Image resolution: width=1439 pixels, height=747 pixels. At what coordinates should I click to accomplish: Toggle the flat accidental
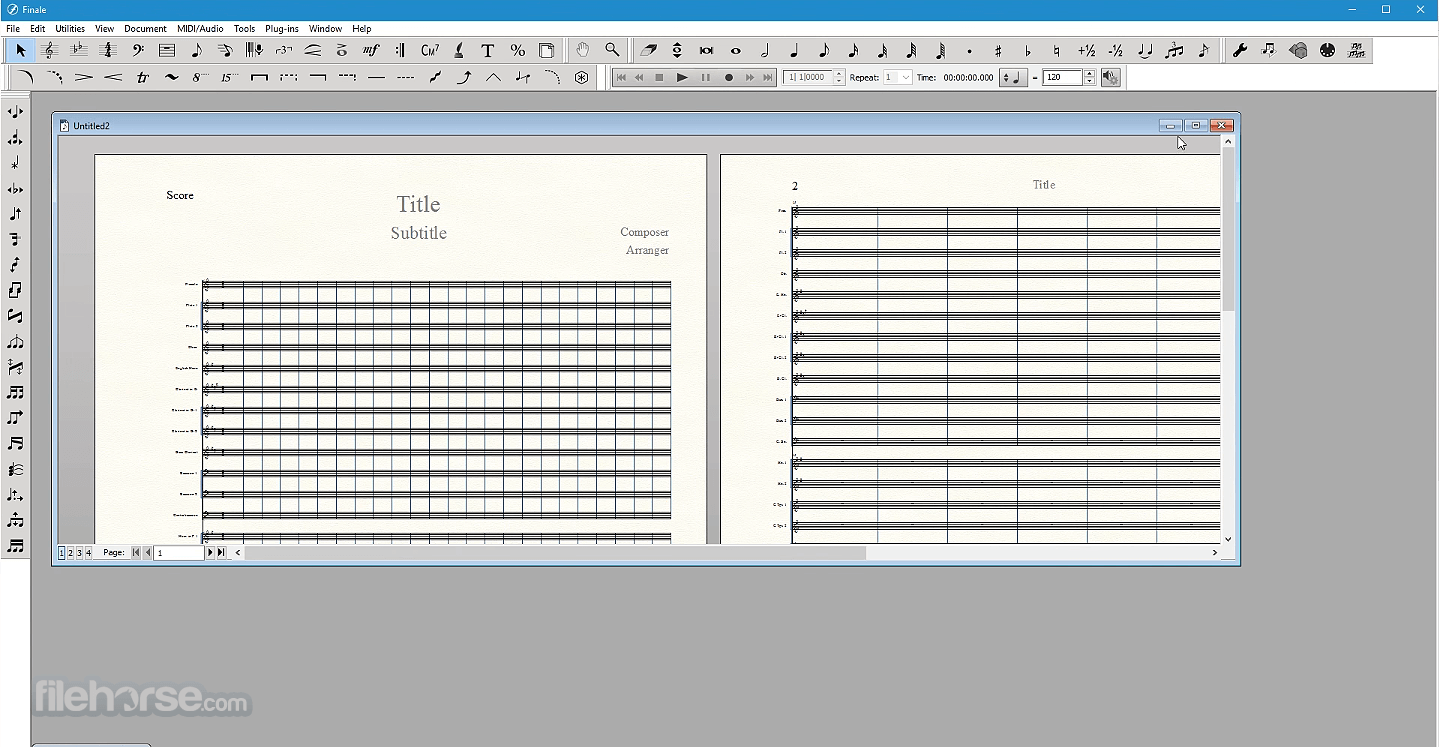click(1027, 50)
